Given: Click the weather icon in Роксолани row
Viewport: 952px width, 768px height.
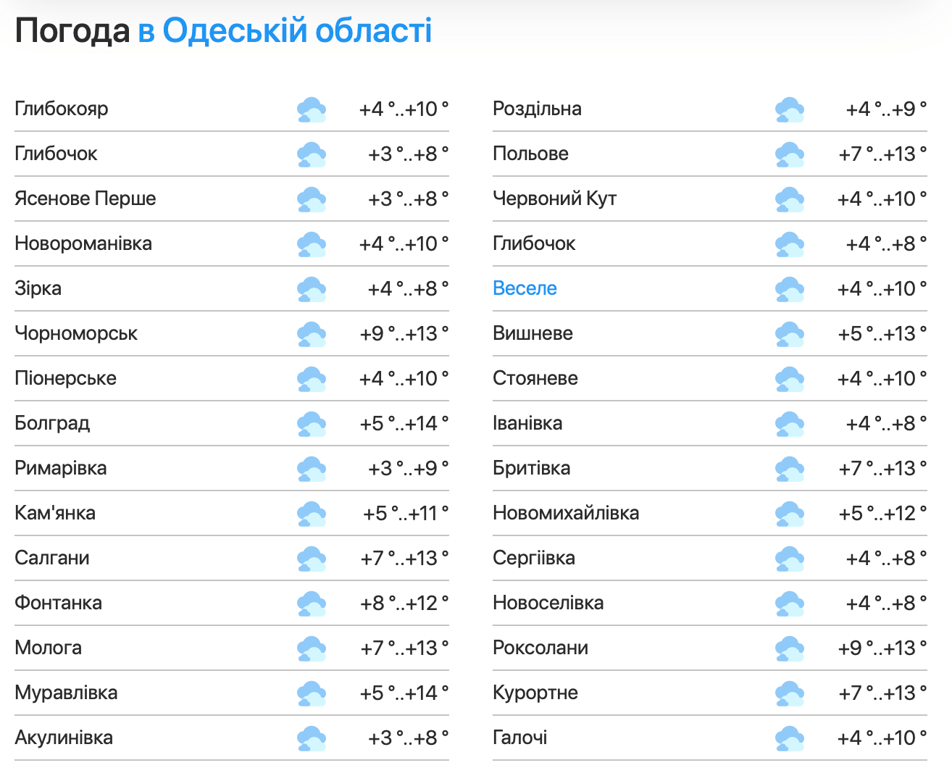Looking at the screenshot, I should point(789,649).
